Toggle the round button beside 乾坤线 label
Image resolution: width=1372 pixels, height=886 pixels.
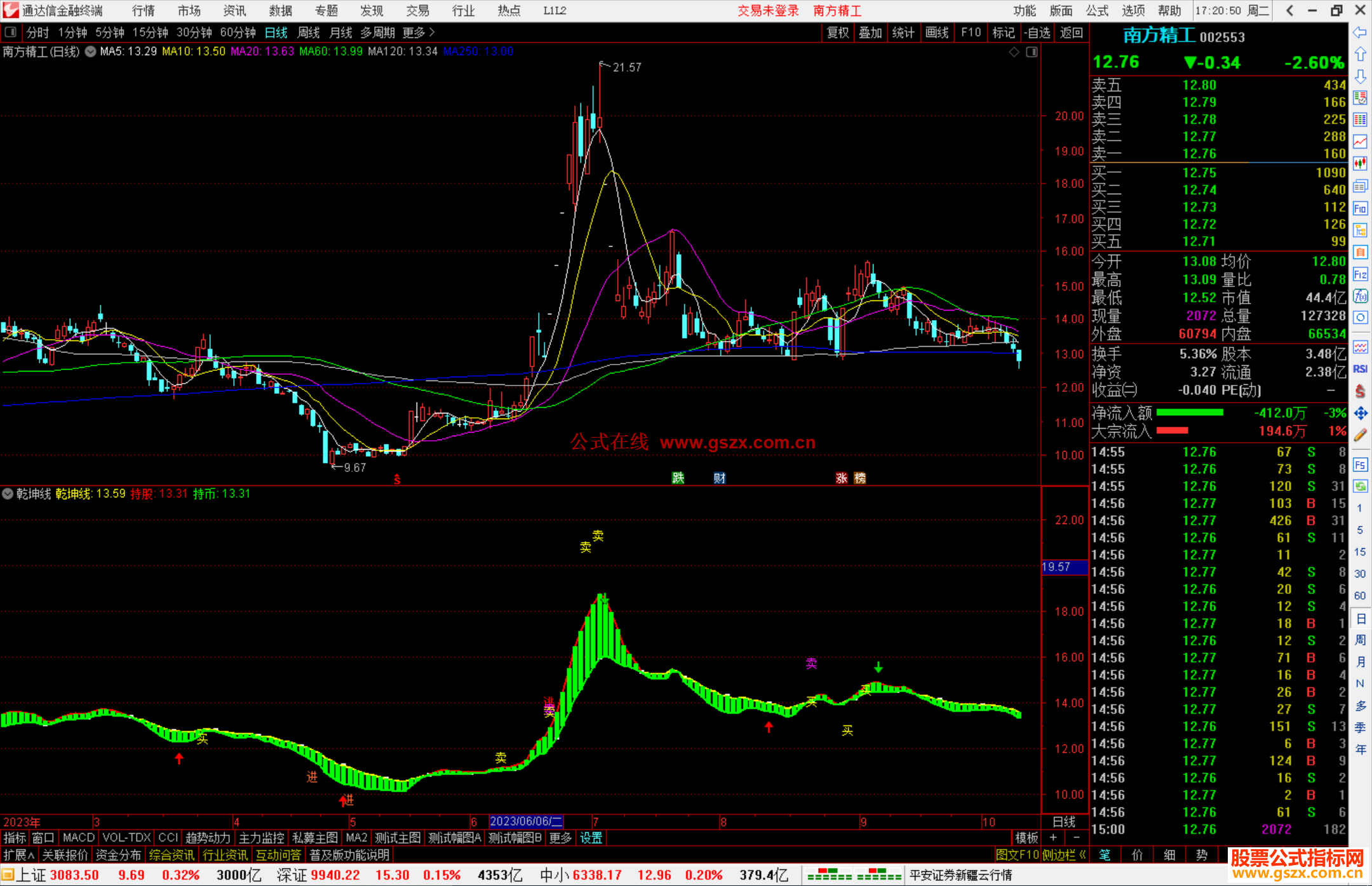(x=8, y=493)
